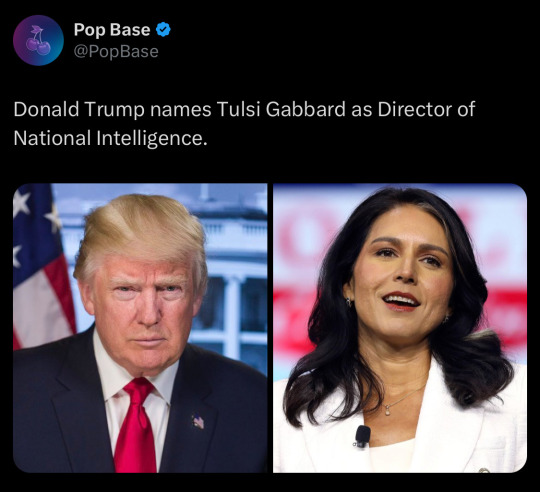Open the left photo with red tie
Image resolution: width=540 pixels, height=492 pixels.
coord(140,328)
